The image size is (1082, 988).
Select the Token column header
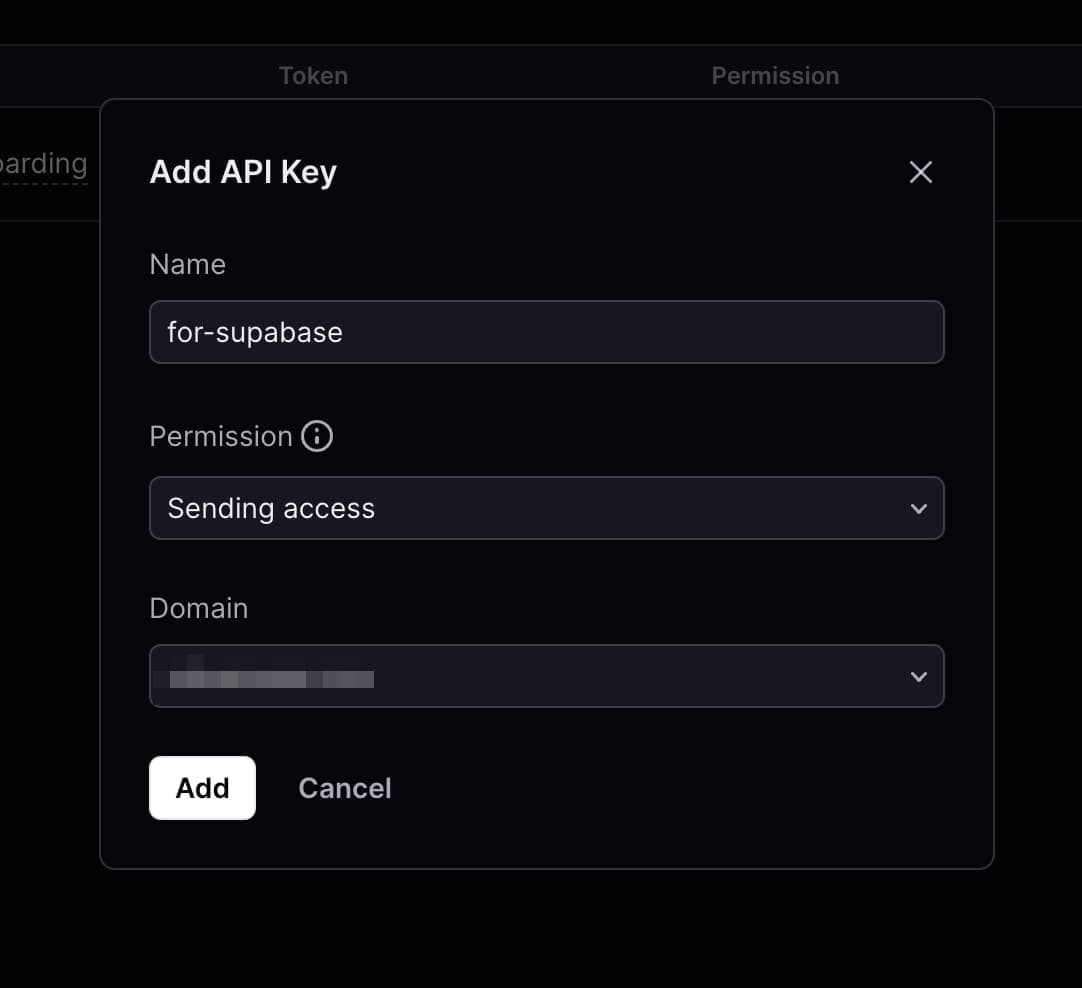(x=313, y=76)
